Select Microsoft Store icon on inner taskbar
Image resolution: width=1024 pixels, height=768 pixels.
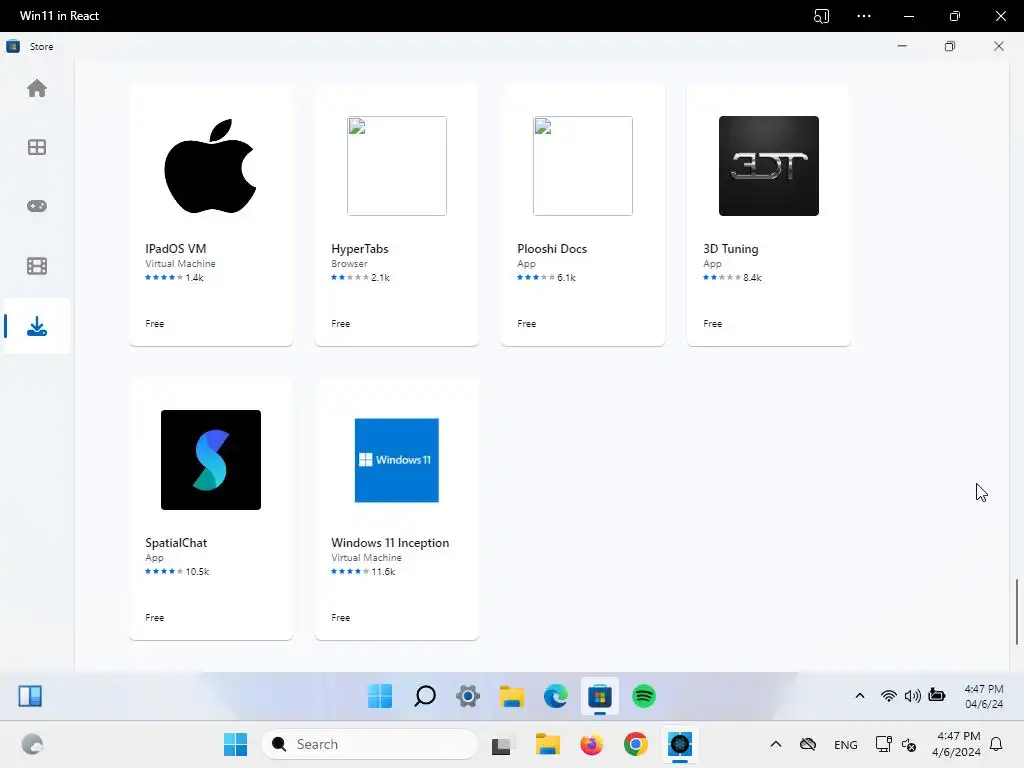point(600,696)
